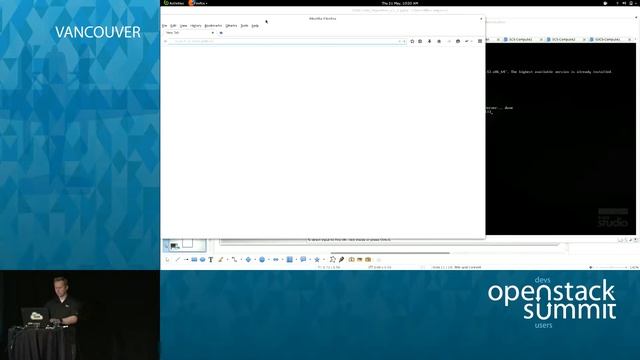640x360 pixels.
Task: Select the New Tab tab in Firefox
Action: pos(189,33)
